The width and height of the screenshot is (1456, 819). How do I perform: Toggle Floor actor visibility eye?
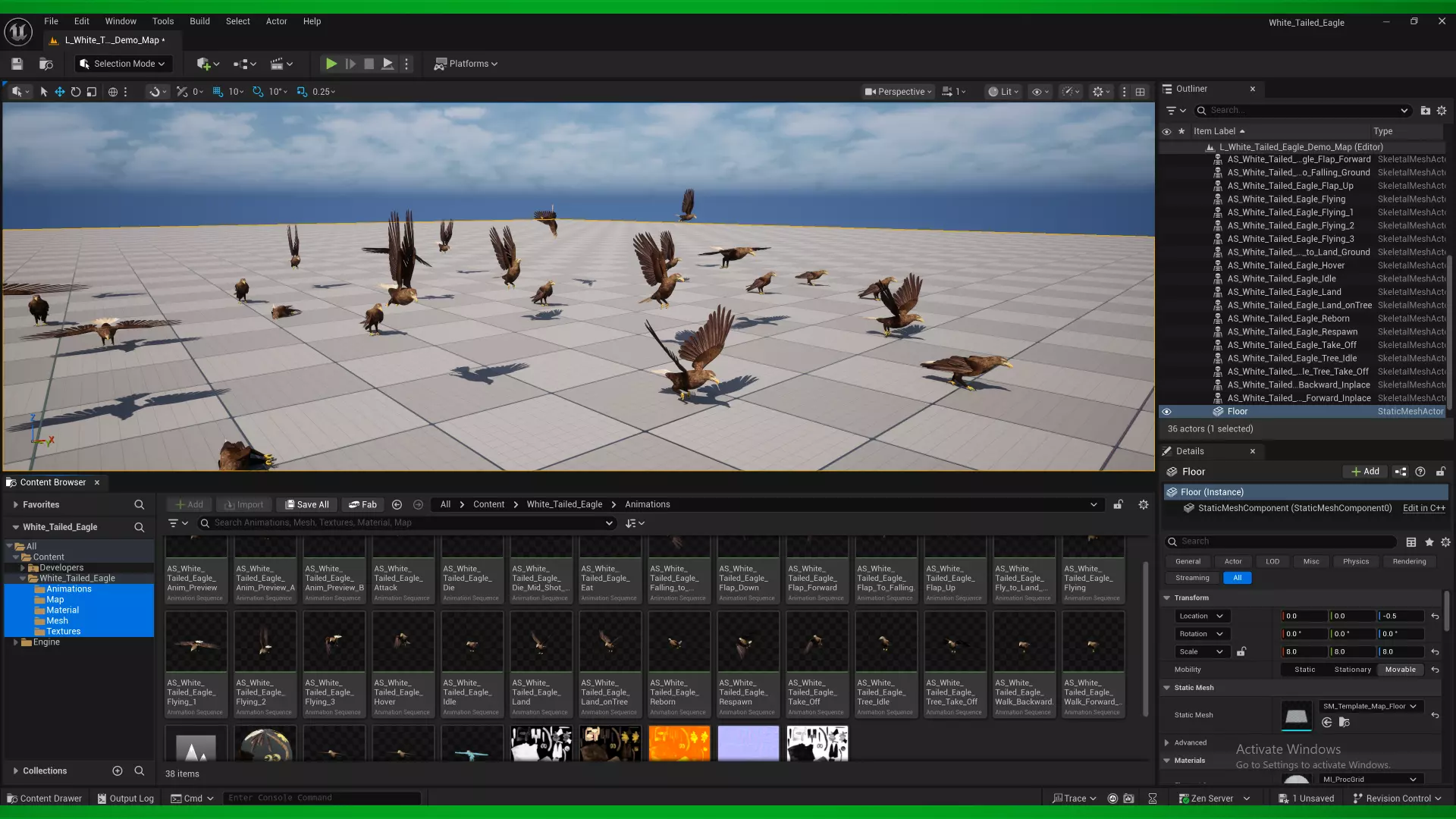(x=1166, y=412)
